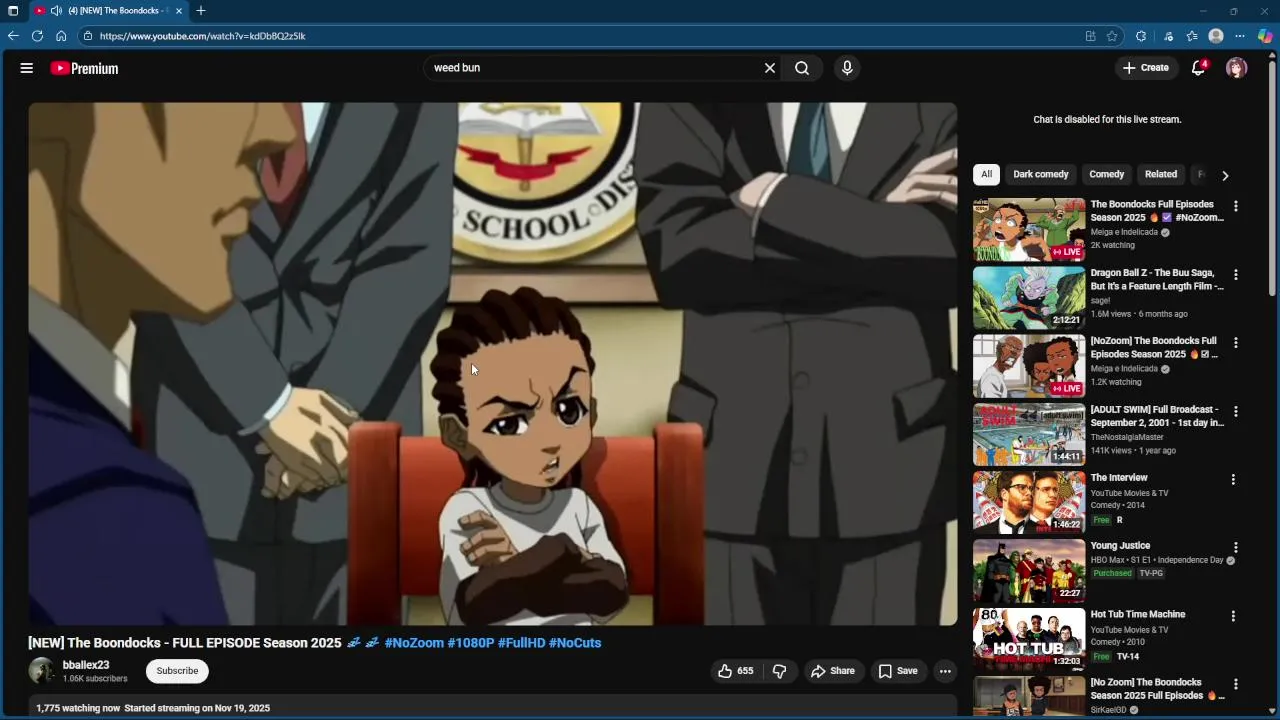Open options for Dragon Ball Z Buu Saga
1280x720 pixels.
pos(1236,274)
